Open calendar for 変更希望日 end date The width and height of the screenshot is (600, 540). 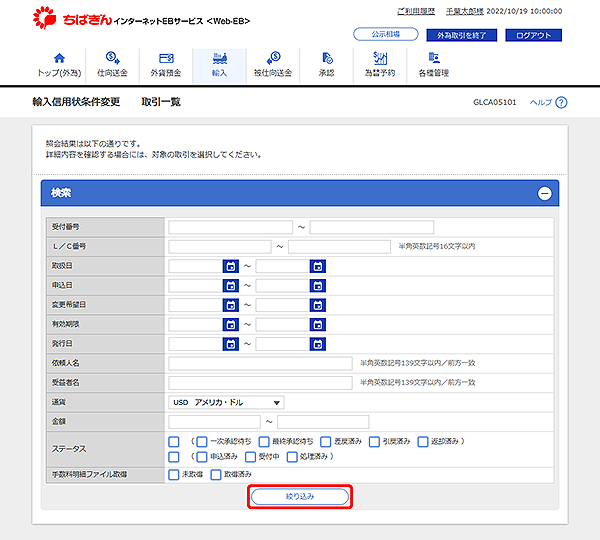pyautogui.click(x=318, y=305)
